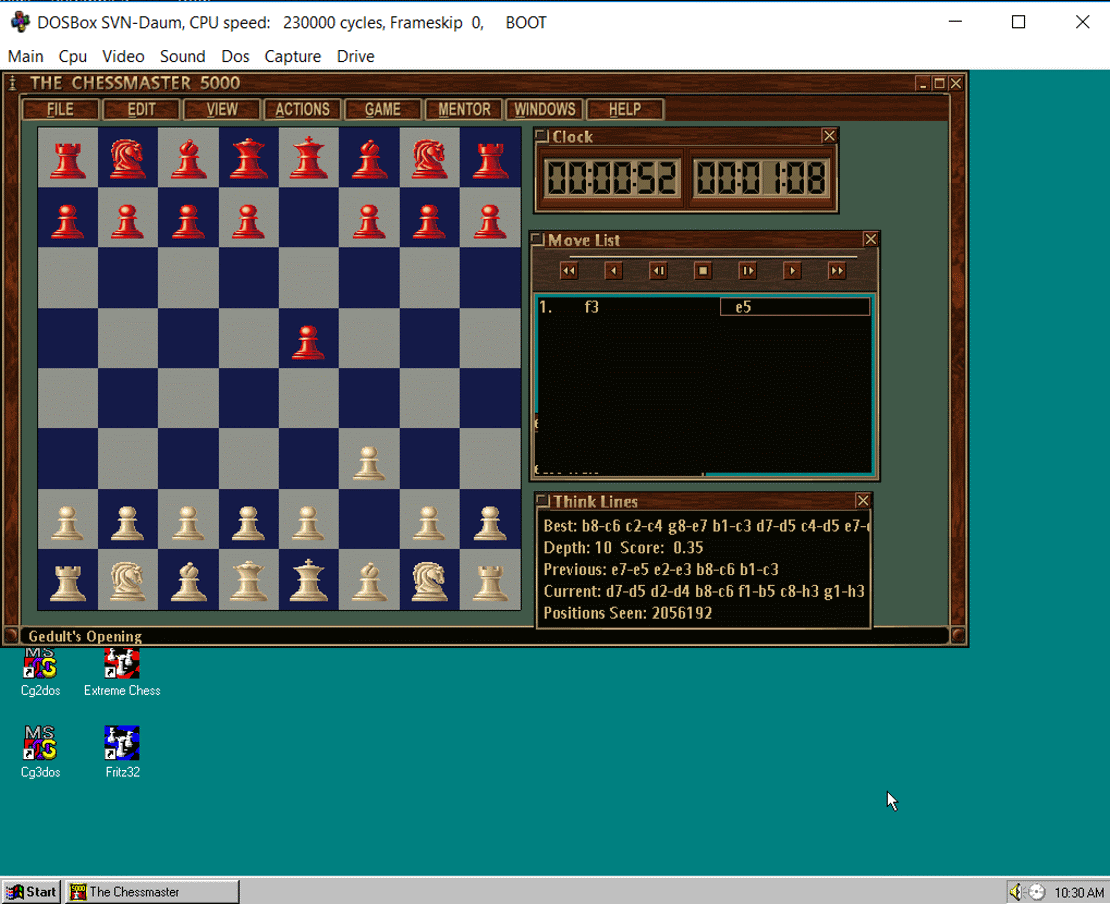Open DOSBox Main menu
The image size is (1110, 904).
(x=25, y=56)
